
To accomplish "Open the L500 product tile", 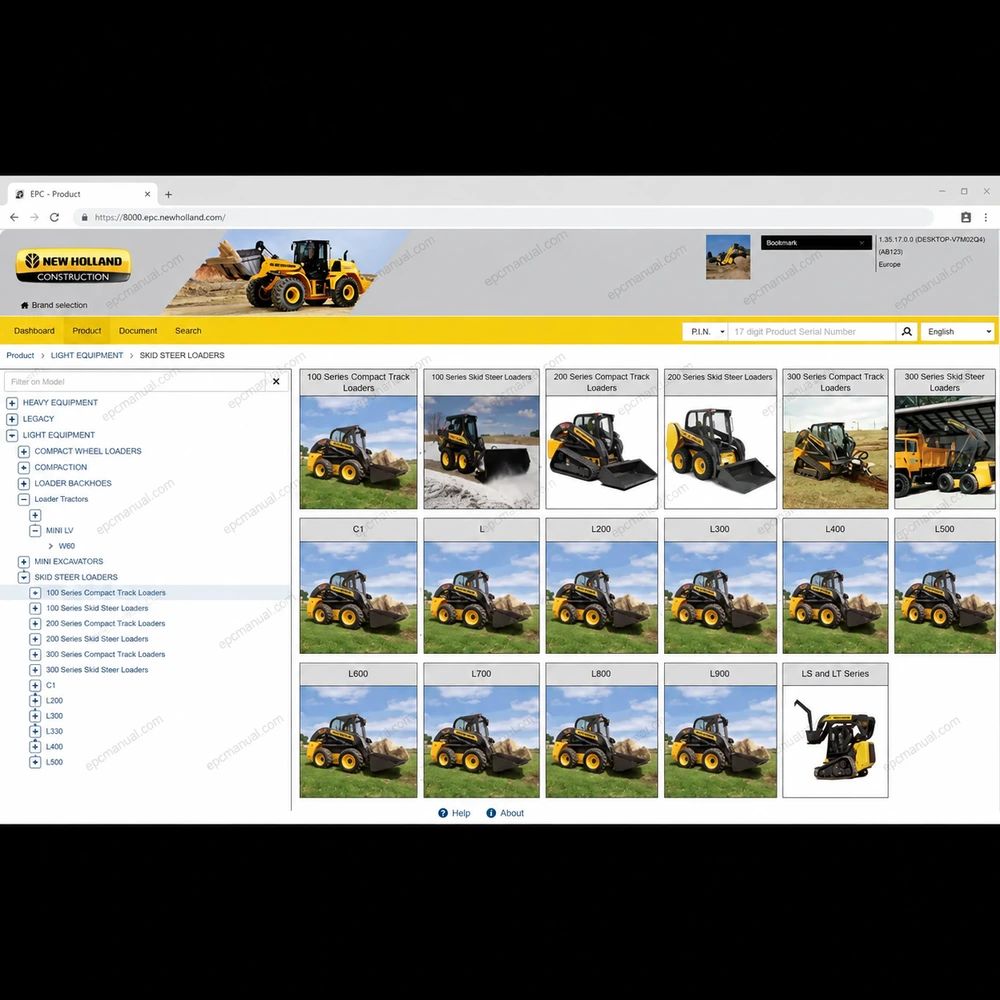I will tap(945, 586).
